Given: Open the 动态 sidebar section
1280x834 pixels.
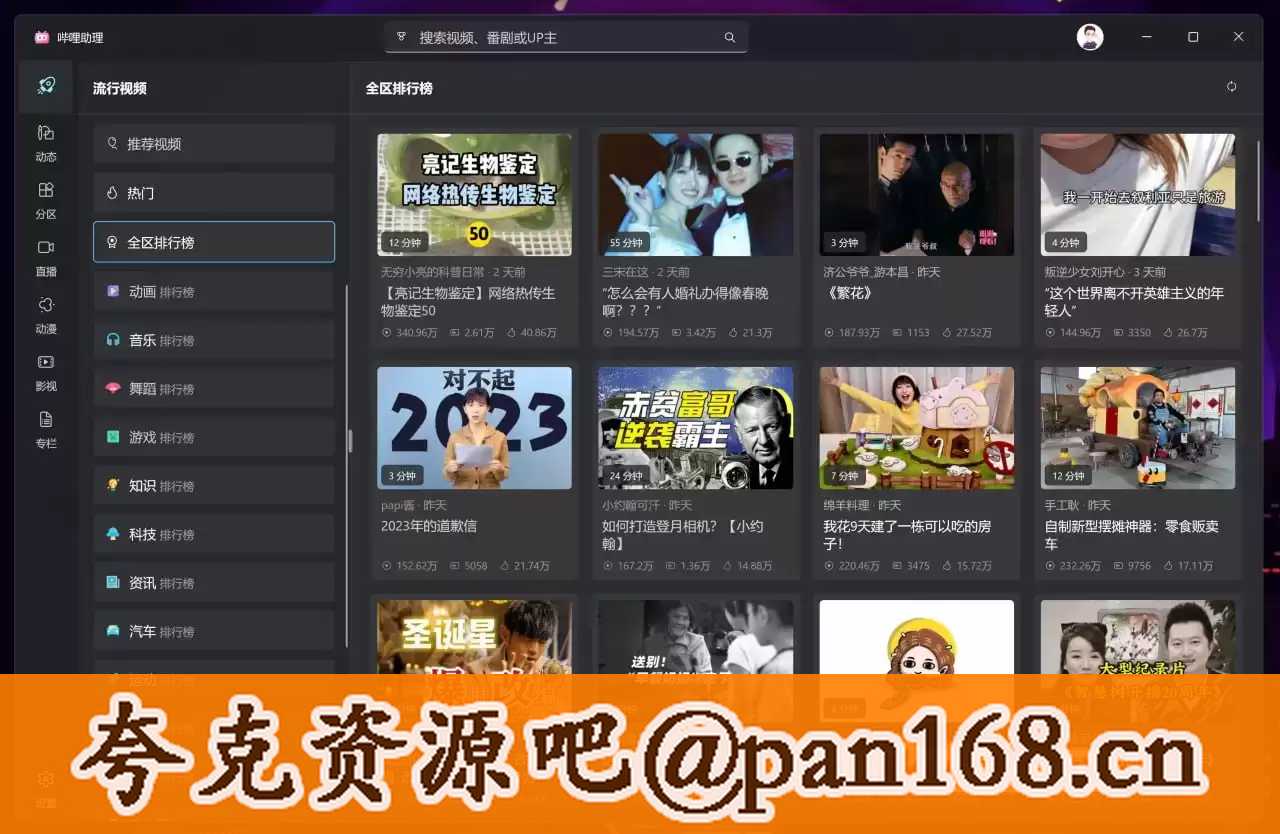Looking at the screenshot, I should tap(46, 143).
